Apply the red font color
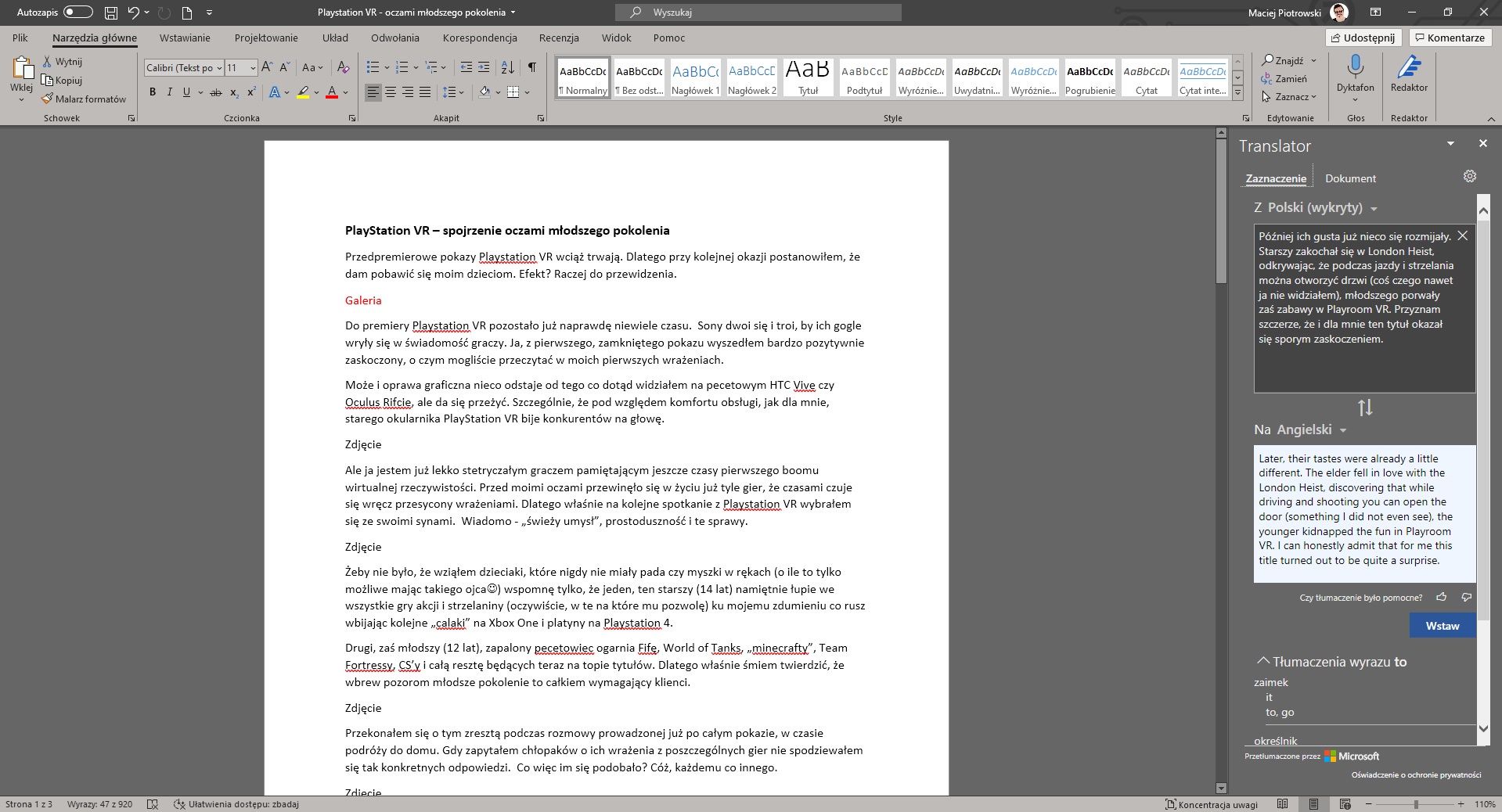 click(x=332, y=92)
